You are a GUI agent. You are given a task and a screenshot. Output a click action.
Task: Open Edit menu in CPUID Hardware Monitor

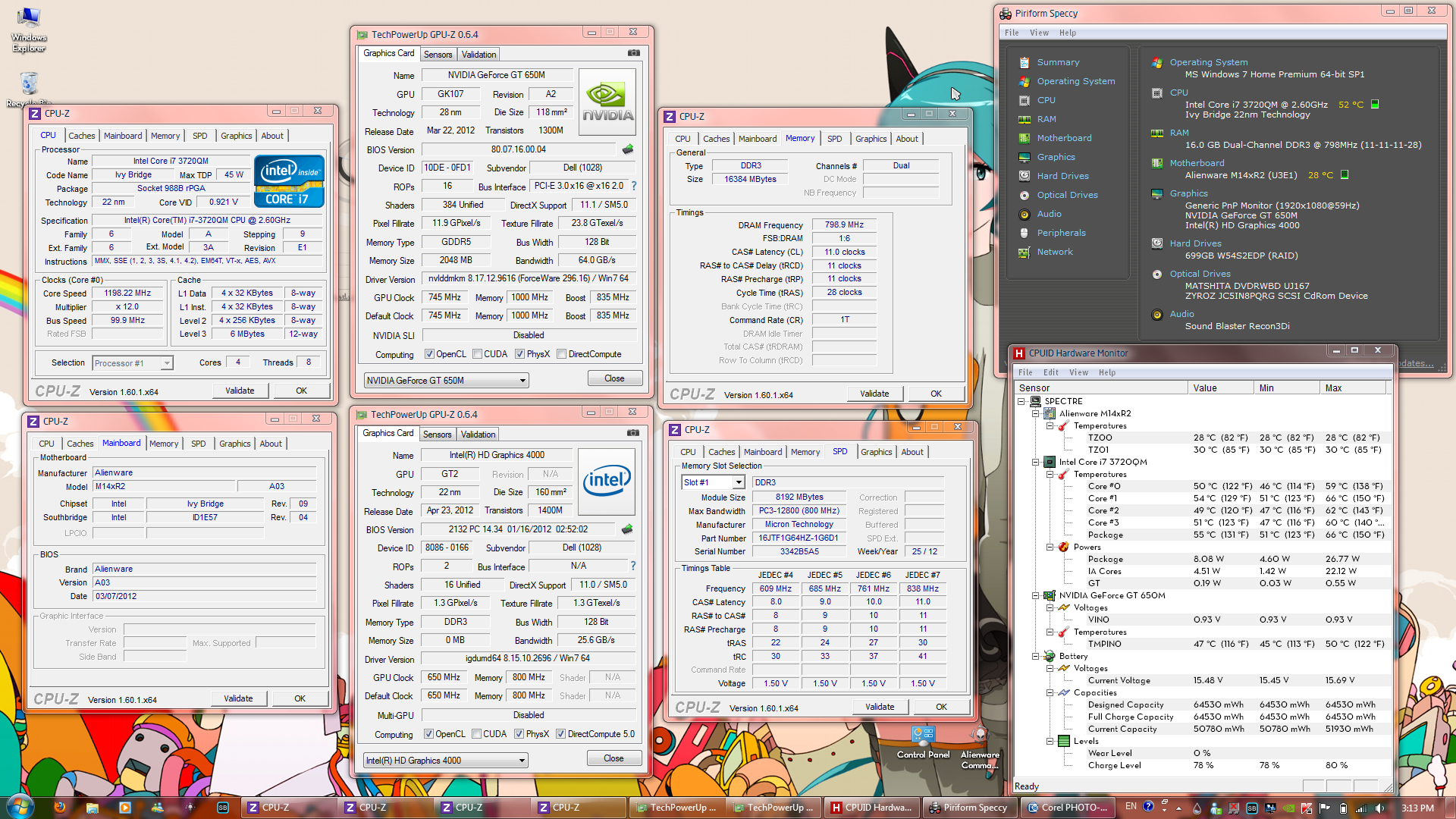(1050, 372)
